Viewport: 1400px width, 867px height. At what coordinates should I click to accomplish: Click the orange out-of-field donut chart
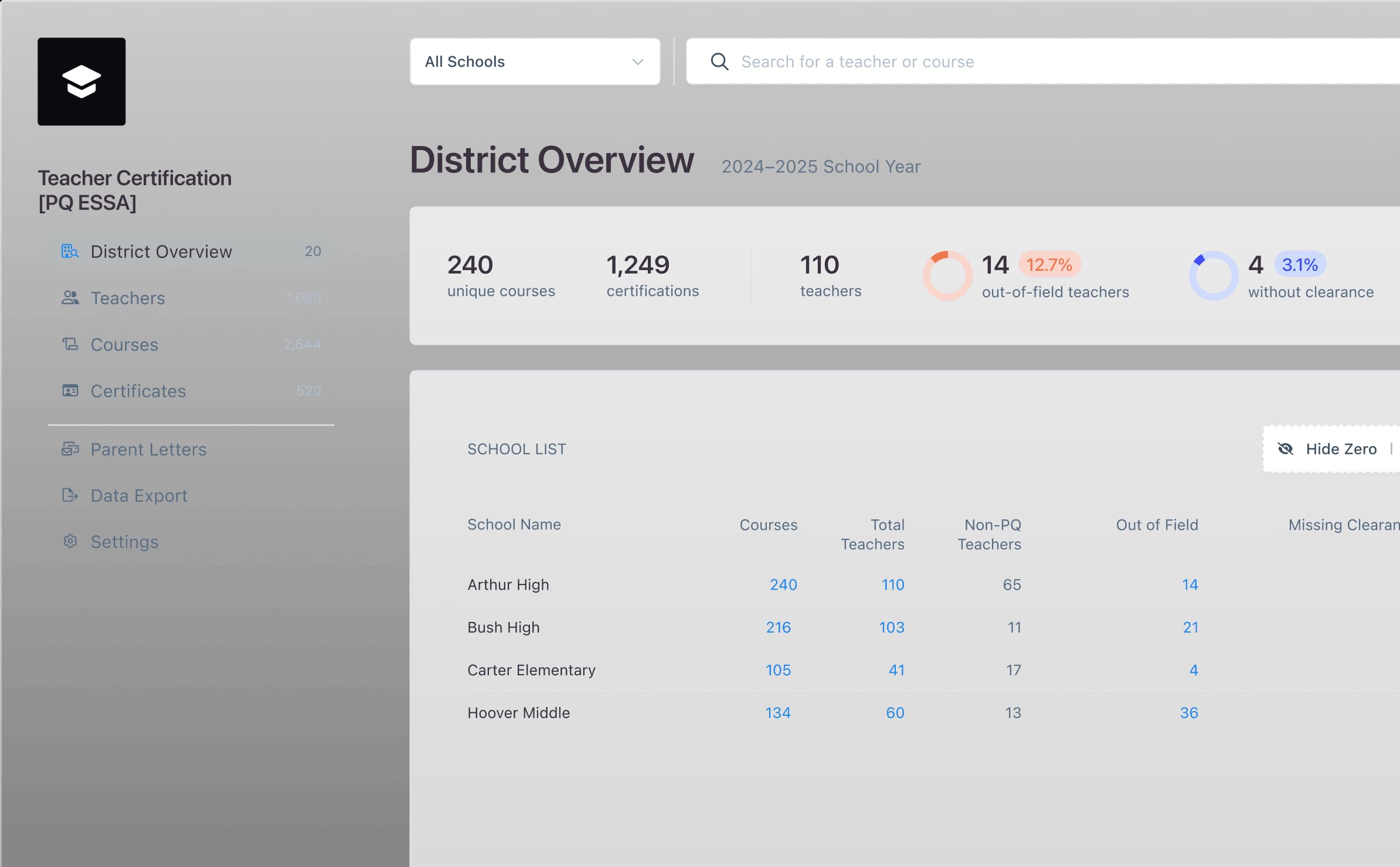(947, 276)
